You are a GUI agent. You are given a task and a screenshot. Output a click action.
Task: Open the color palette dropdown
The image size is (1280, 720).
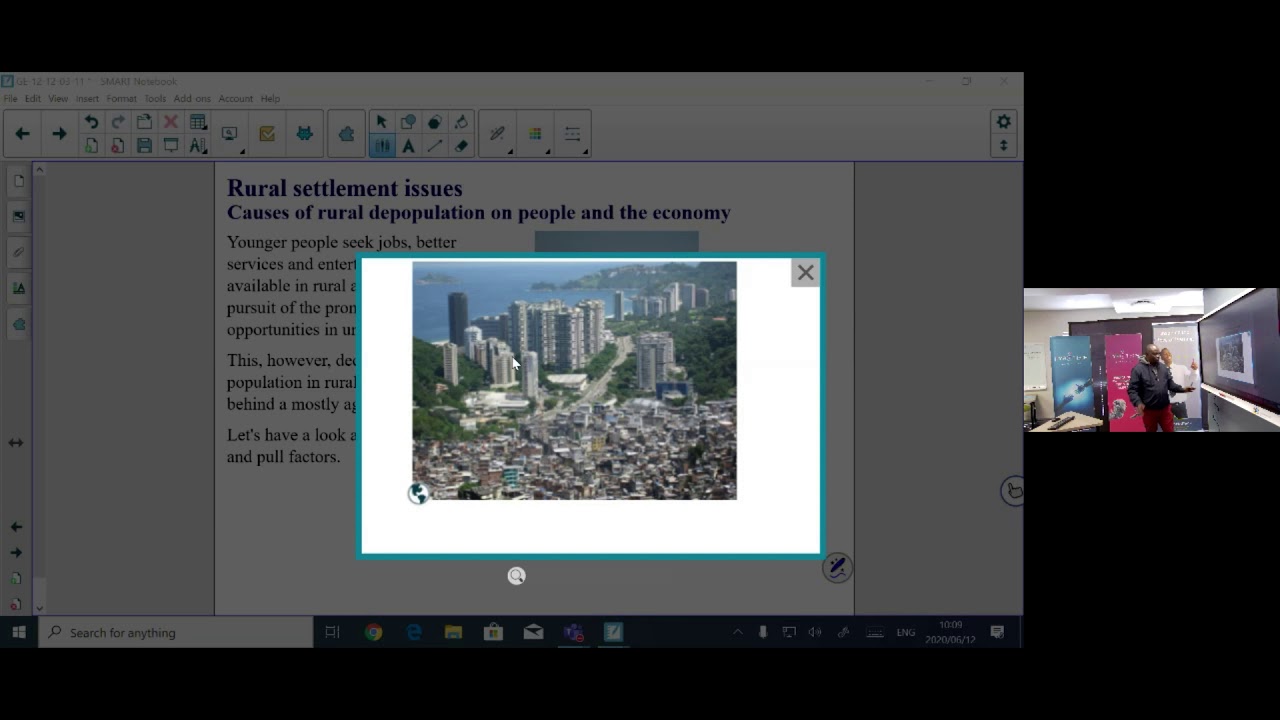pos(536,134)
